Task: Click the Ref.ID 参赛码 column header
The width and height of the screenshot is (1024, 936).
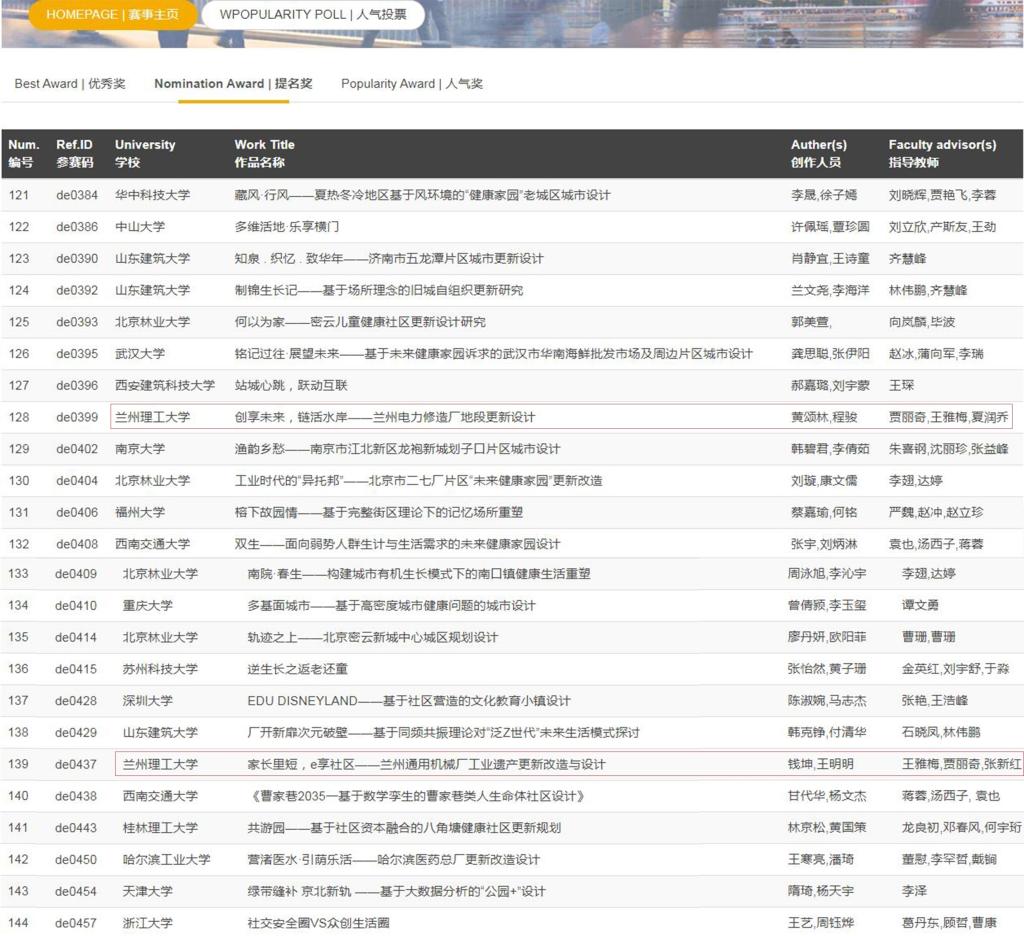Action: coord(75,153)
